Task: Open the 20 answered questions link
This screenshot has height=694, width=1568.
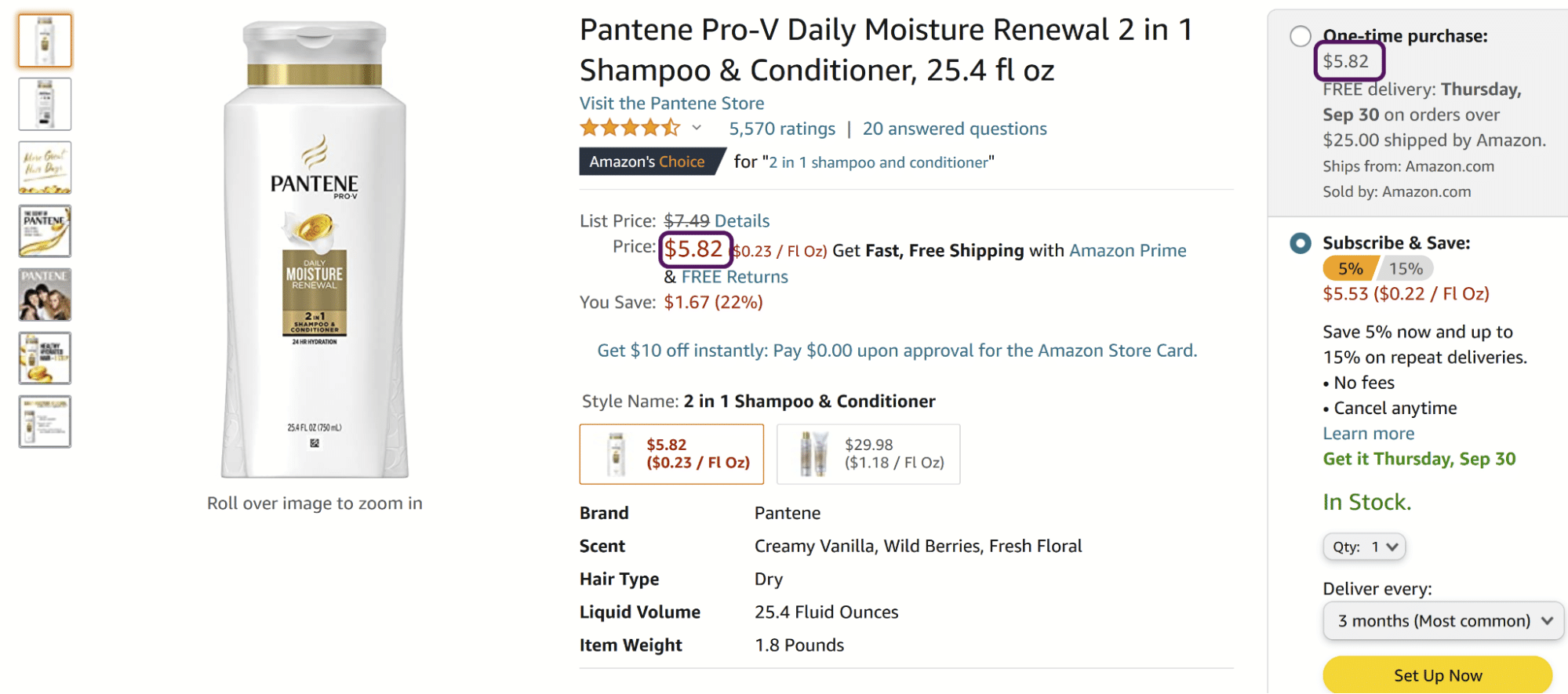Action: [955, 129]
